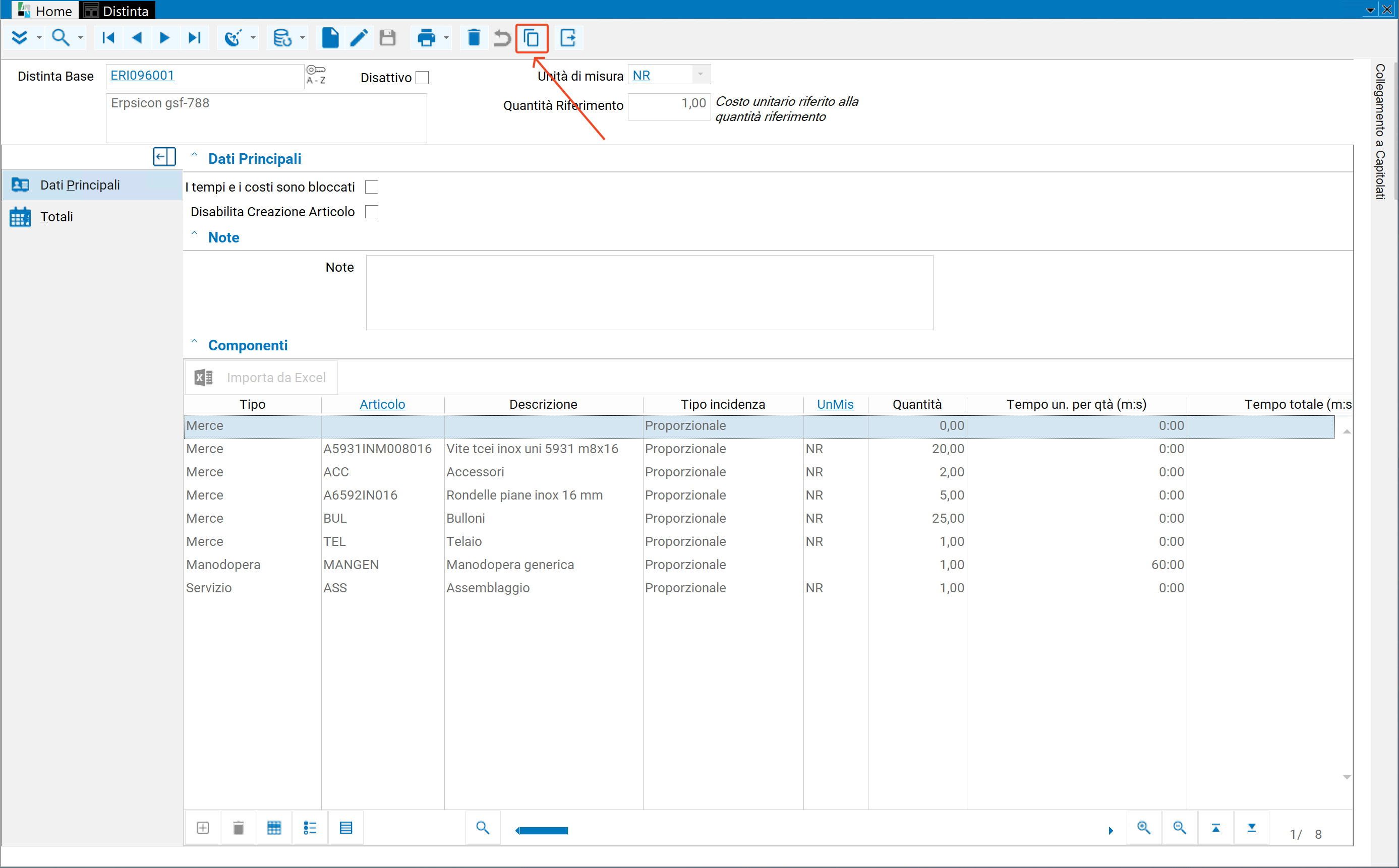This screenshot has height=868, width=1399.
Task: Click the A-Z key icon next to Distinta Base
Action: pos(316,75)
